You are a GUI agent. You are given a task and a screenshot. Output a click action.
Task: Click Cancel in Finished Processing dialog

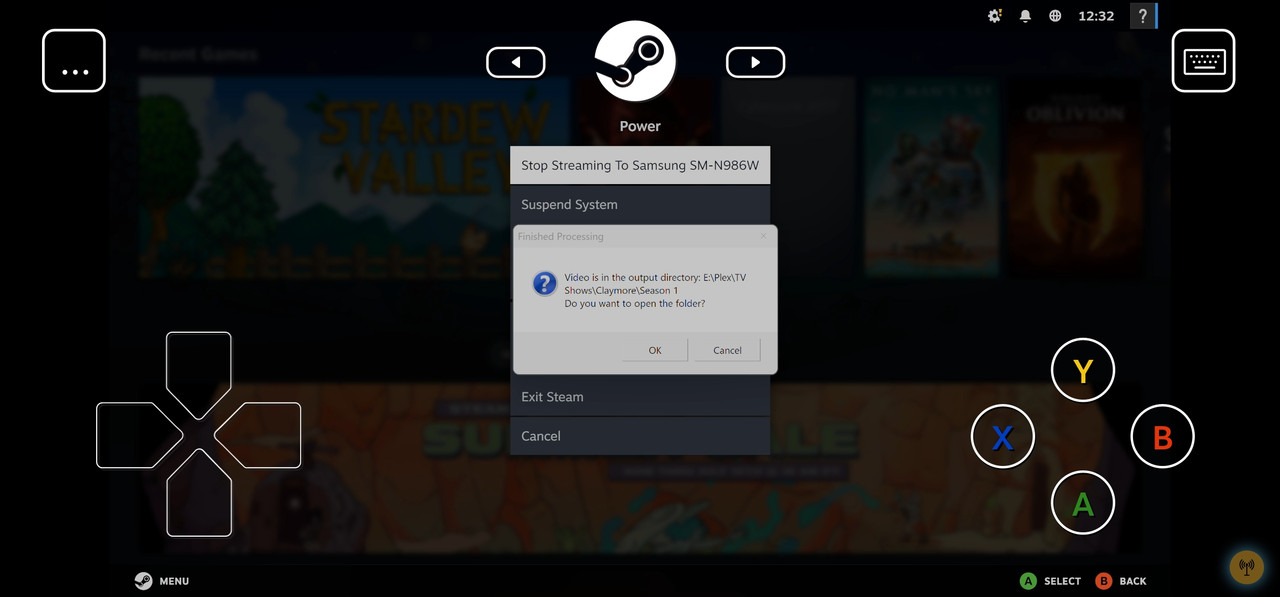(x=727, y=350)
